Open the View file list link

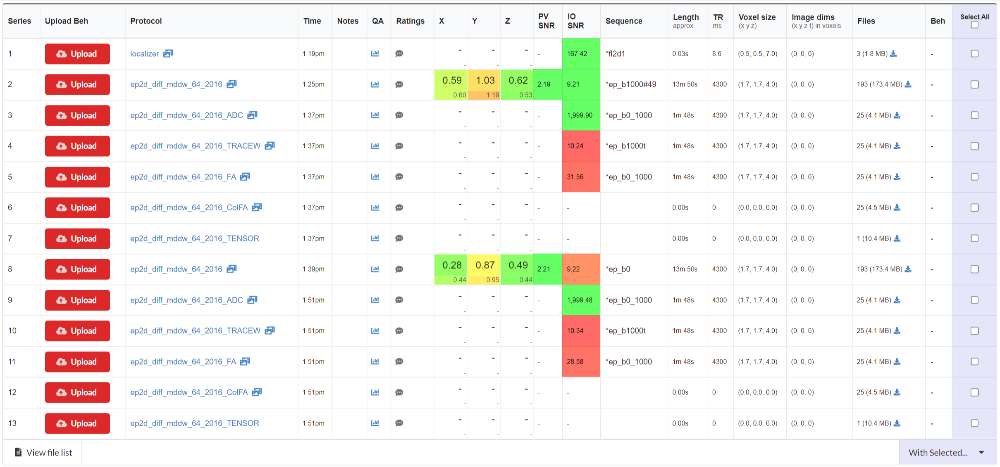[43, 453]
